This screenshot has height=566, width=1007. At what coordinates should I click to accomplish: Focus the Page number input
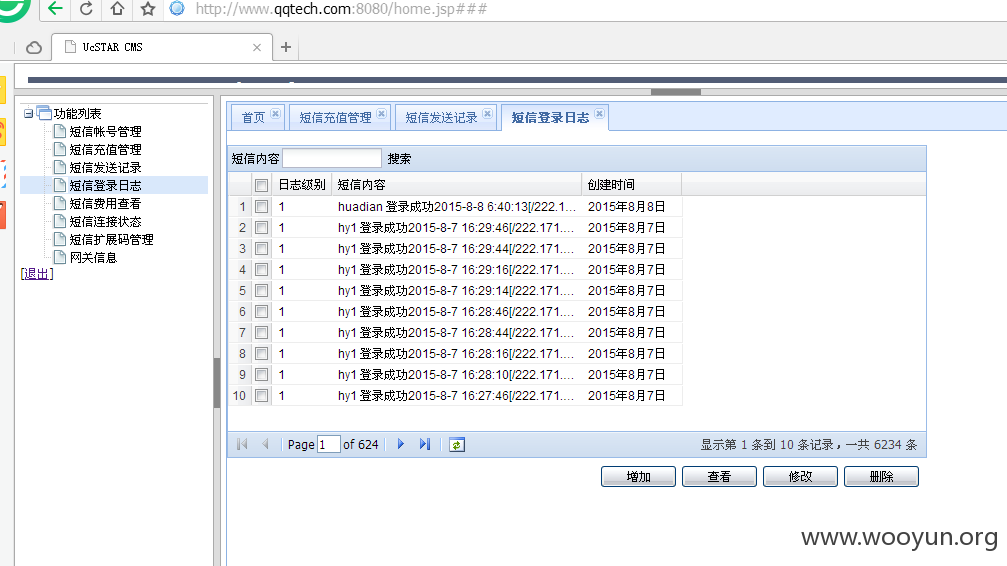tap(328, 445)
